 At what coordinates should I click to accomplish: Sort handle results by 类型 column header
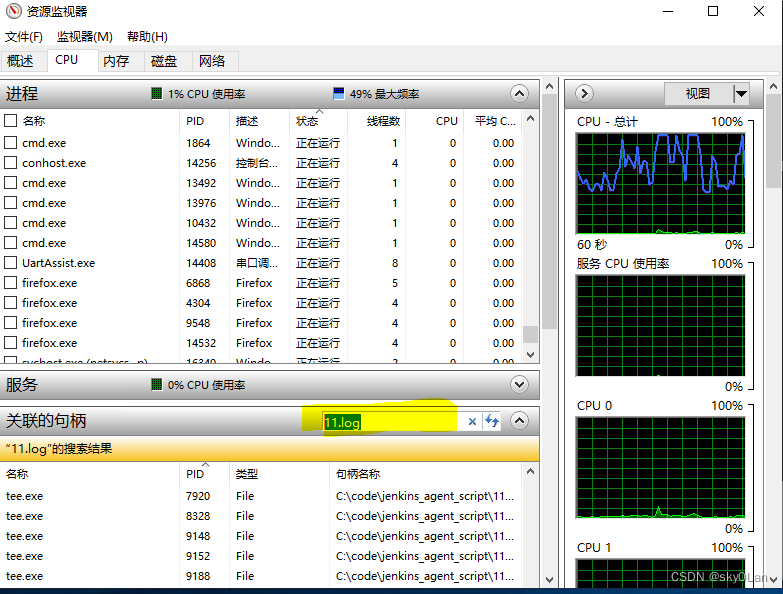click(279, 474)
